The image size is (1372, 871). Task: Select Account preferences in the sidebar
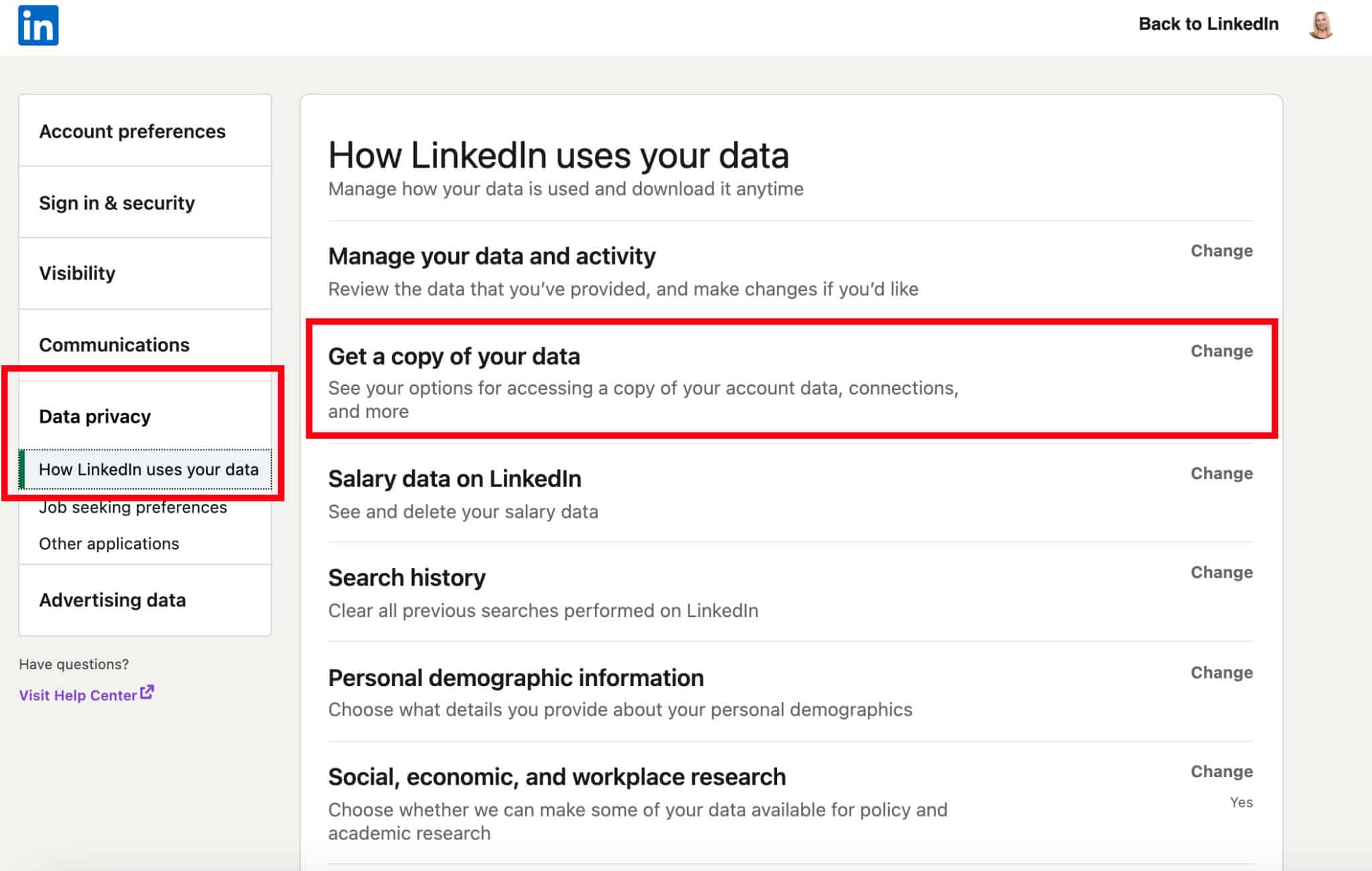pos(131,131)
